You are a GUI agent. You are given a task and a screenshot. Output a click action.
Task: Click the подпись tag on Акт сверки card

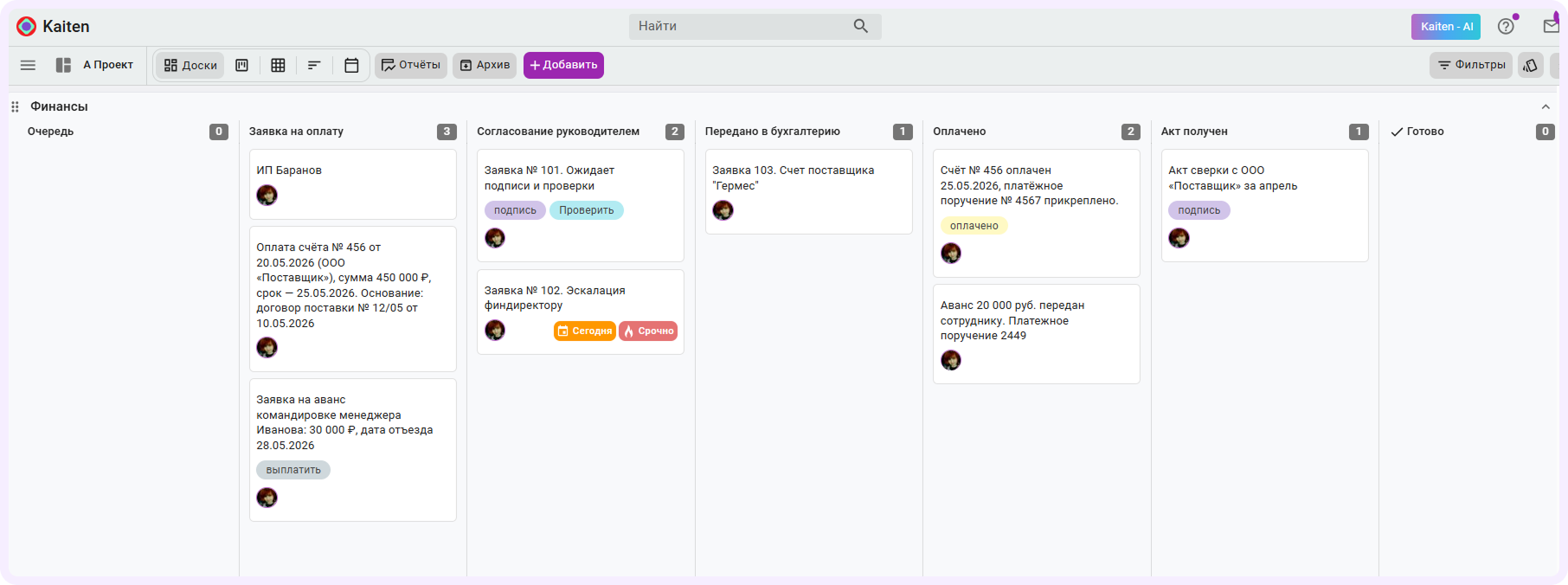coord(1199,210)
